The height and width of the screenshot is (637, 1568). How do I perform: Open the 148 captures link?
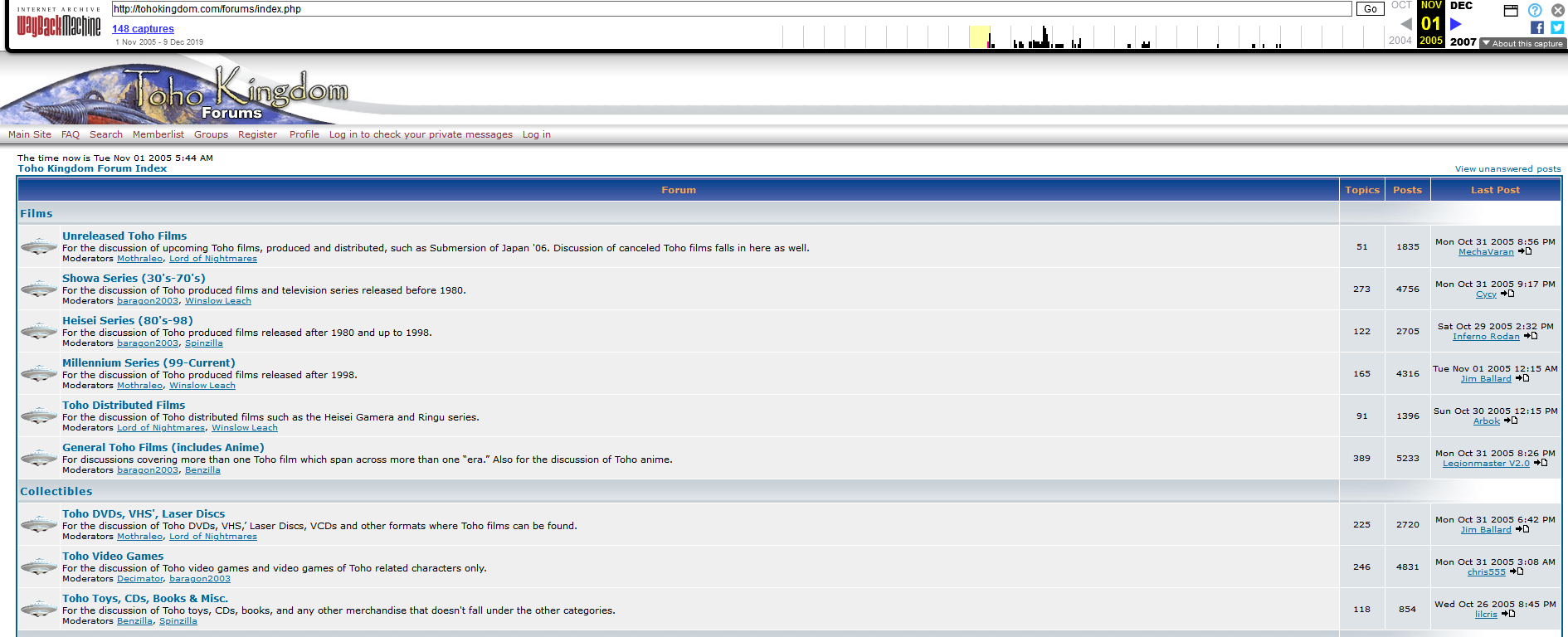point(143,29)
